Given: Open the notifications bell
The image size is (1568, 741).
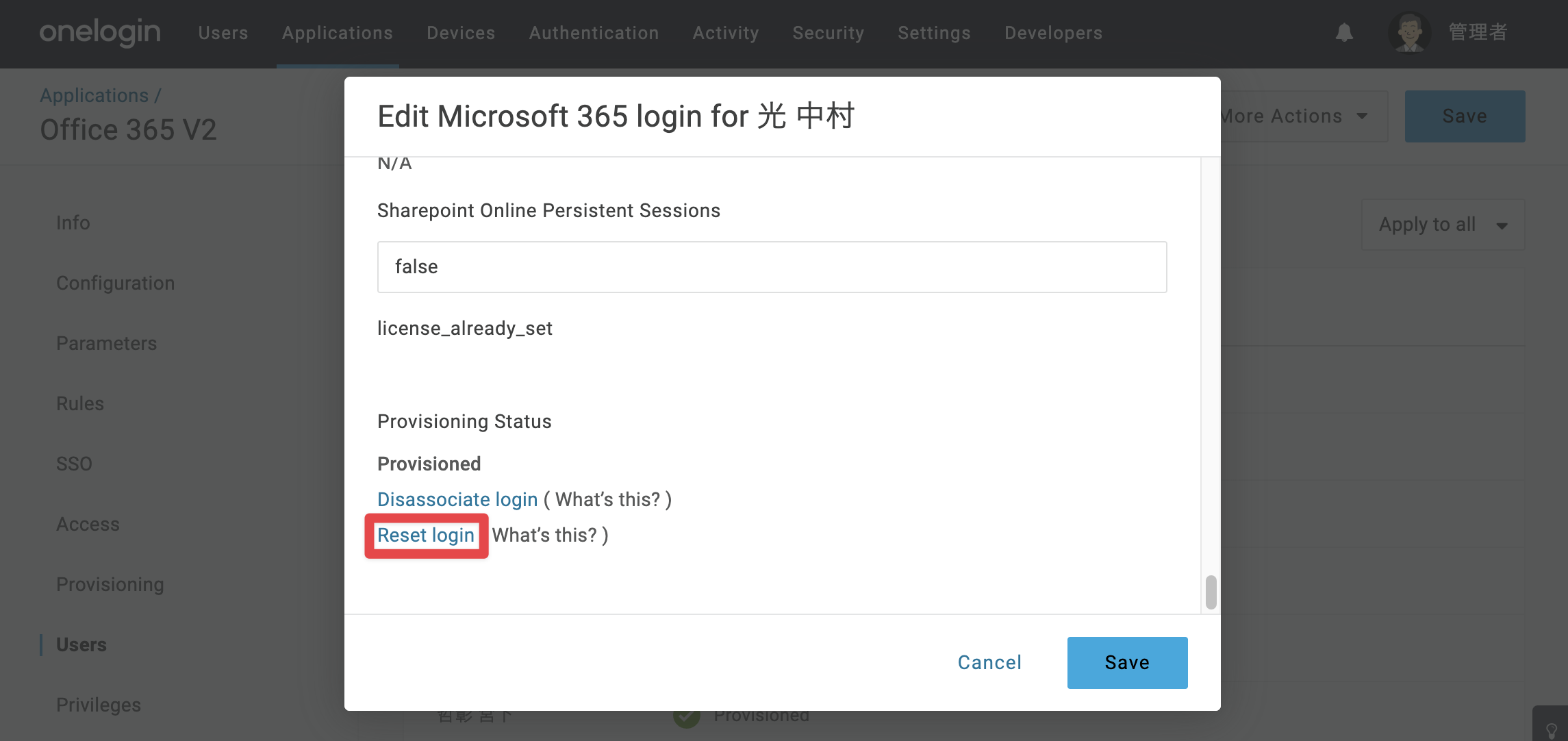Looking at the screenshot, I should [x=1344, y=32].
